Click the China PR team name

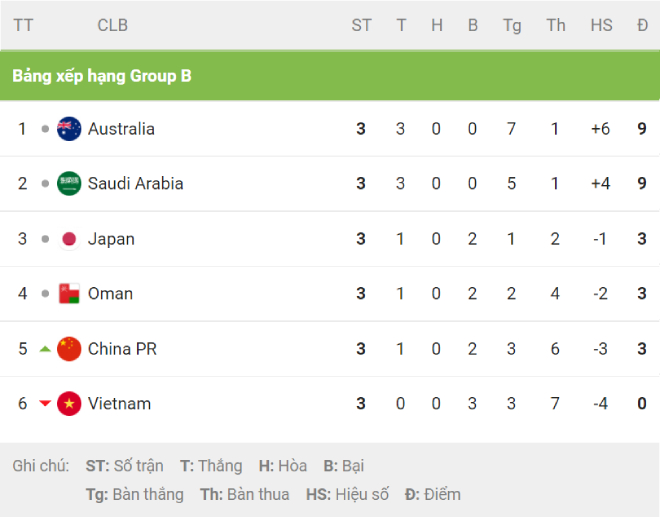click(x=122, y=349)
